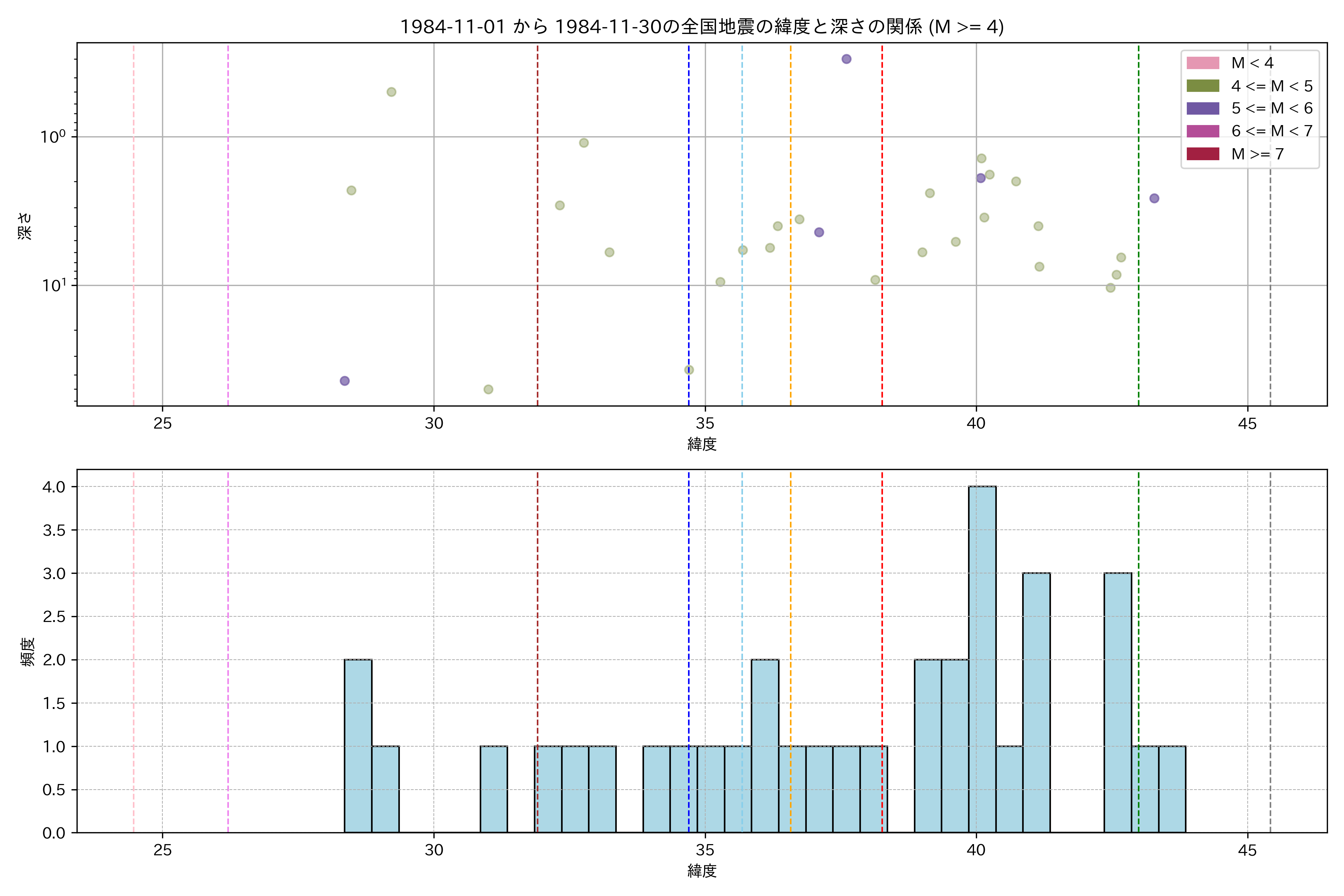1344x896 pixels.
Task: Click the chart title text at top
Action: tap(702, 27)
